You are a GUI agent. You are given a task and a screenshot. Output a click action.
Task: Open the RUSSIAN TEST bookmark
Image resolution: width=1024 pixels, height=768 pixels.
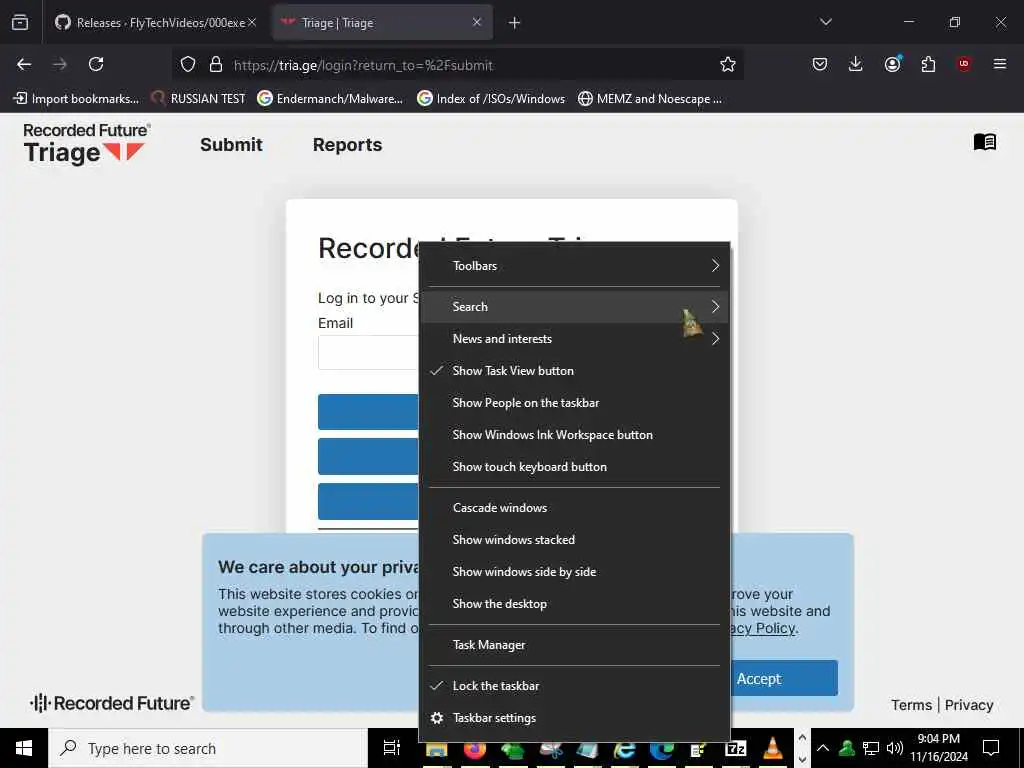(199, 99)
